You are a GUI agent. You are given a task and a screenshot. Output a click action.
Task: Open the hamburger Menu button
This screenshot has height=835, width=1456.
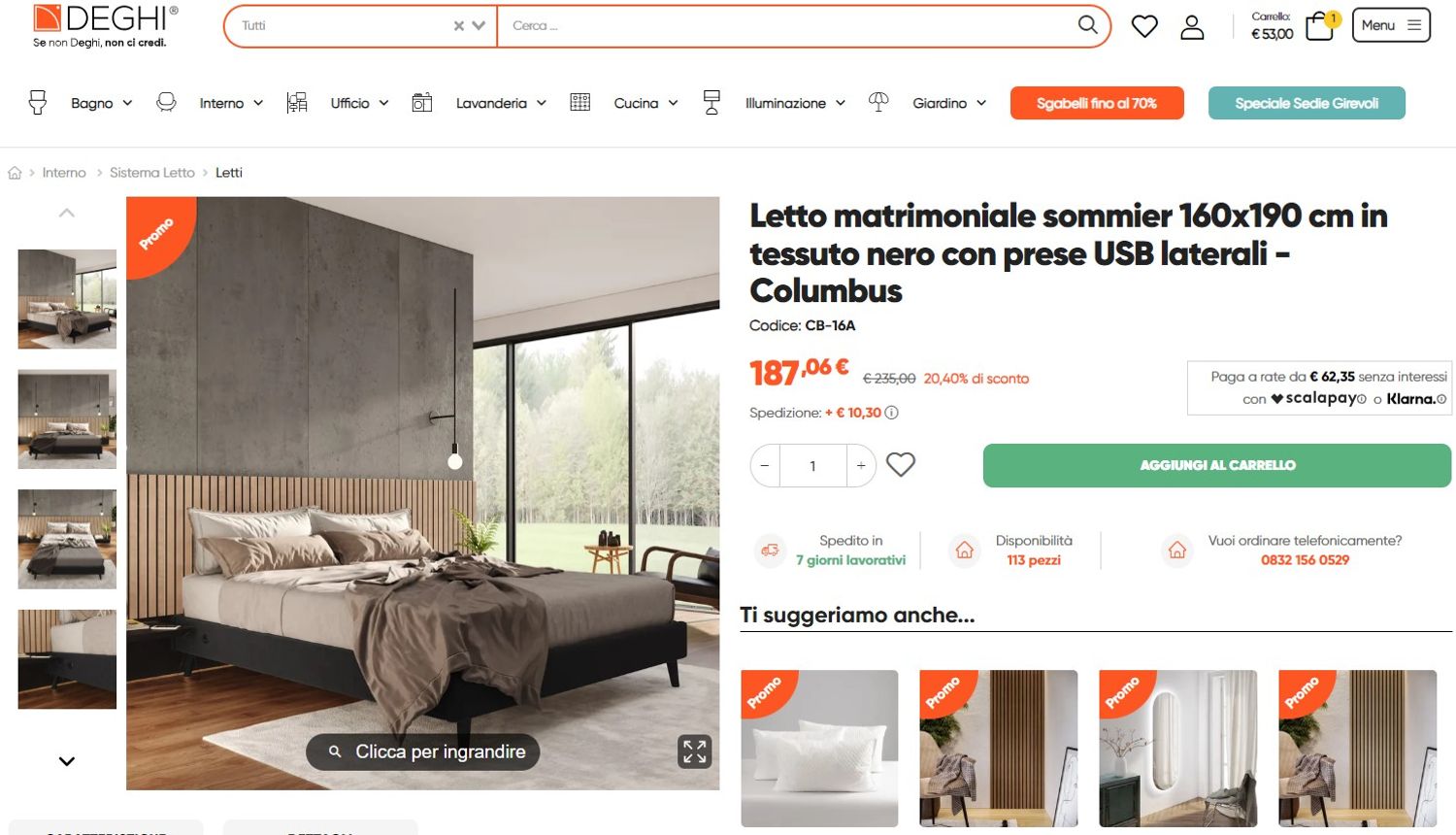[x=1391, y=25]
